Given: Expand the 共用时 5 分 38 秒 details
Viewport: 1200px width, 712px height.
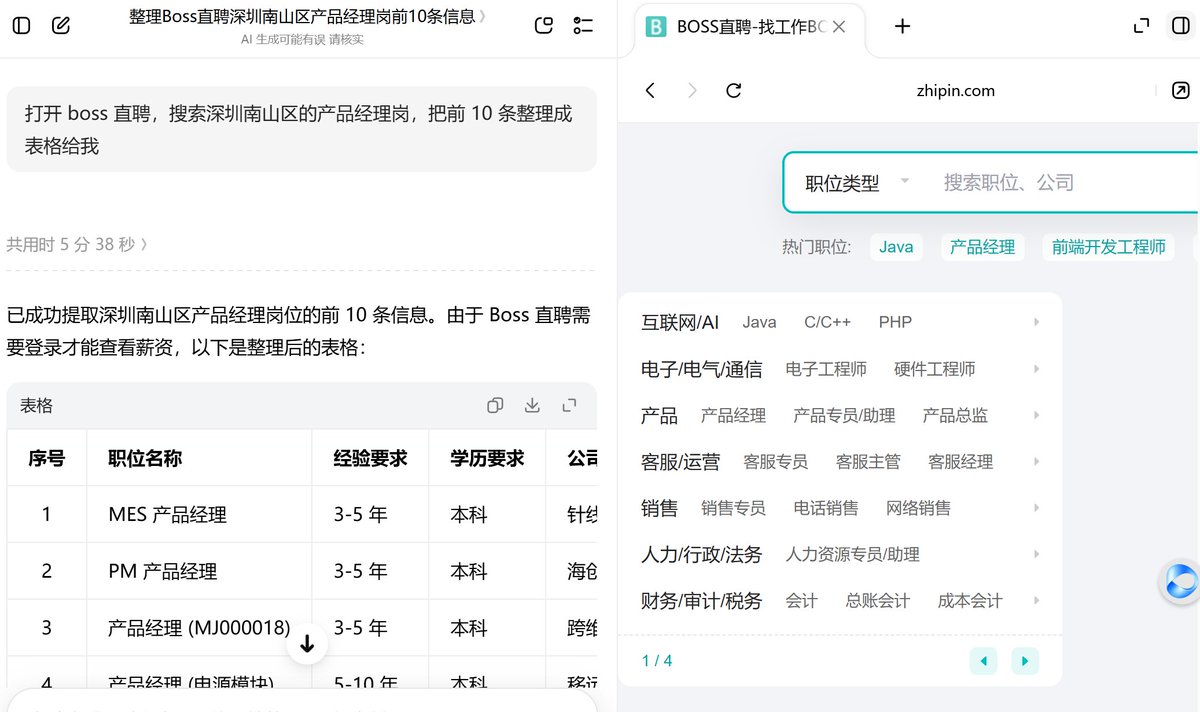Looking at the screenshot, I should pos(77,244).
